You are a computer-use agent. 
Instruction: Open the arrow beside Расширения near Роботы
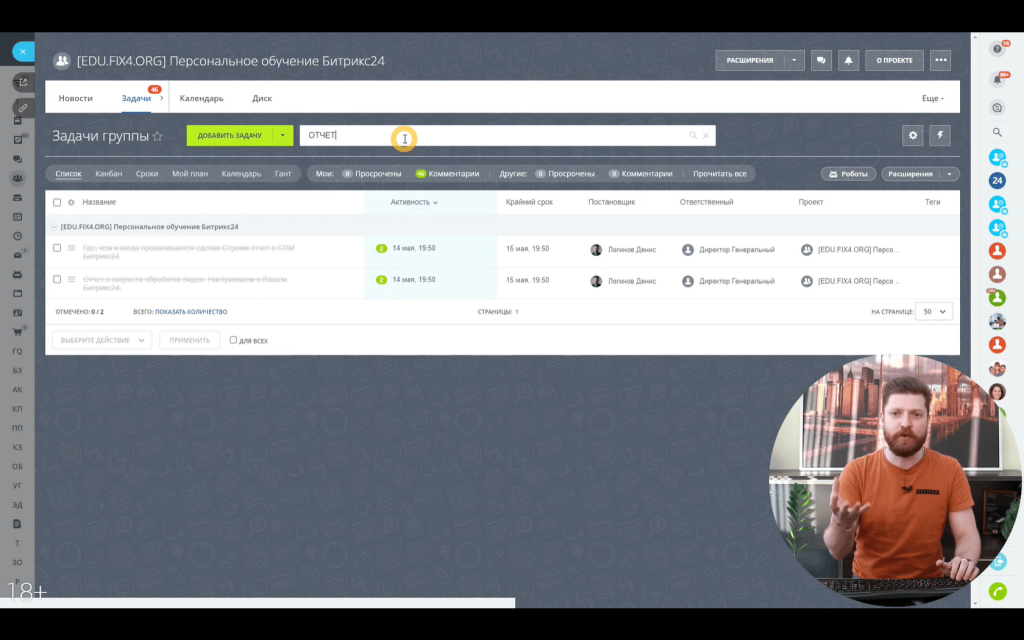pos(950,174)
